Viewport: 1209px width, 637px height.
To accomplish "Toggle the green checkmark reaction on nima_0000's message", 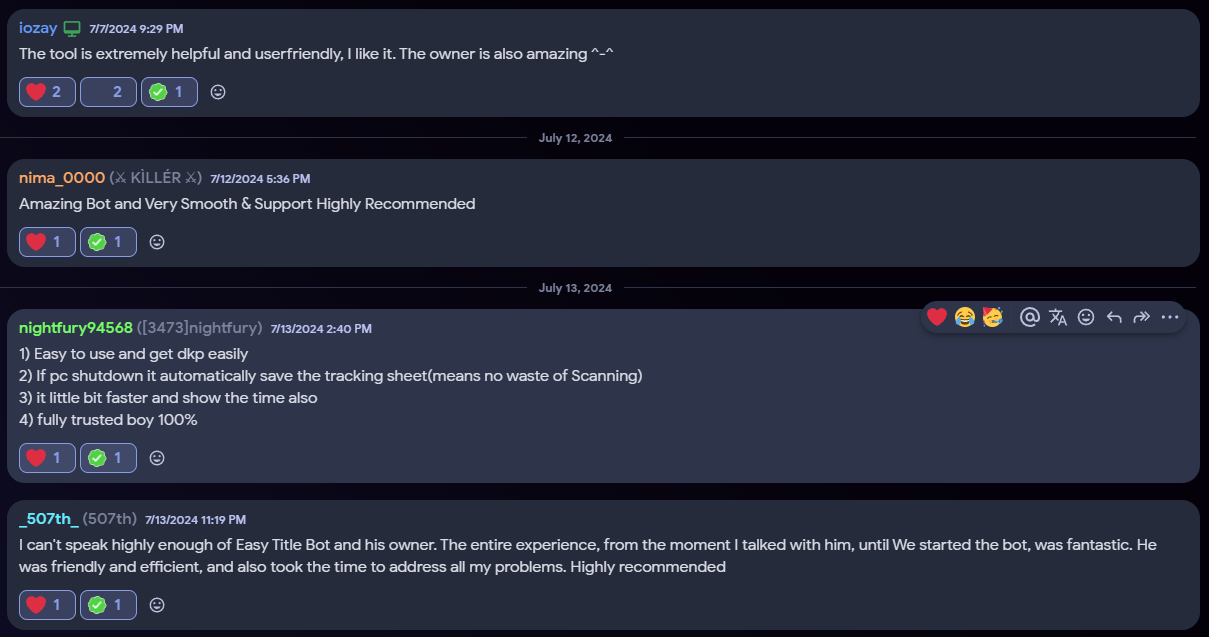I will coord(108,242).
